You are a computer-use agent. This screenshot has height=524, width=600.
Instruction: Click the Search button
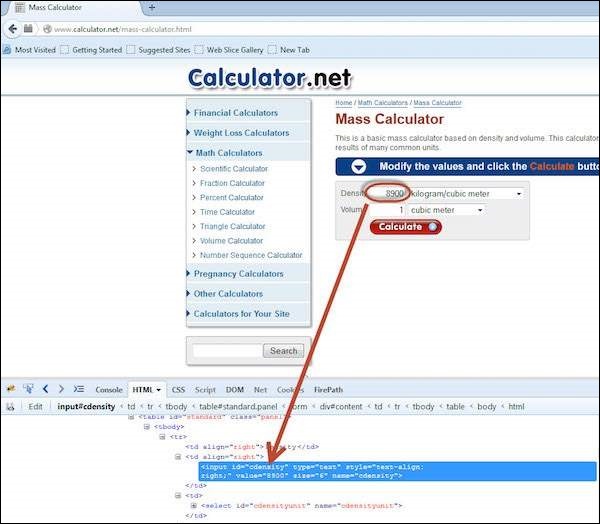tap(284, 351)
